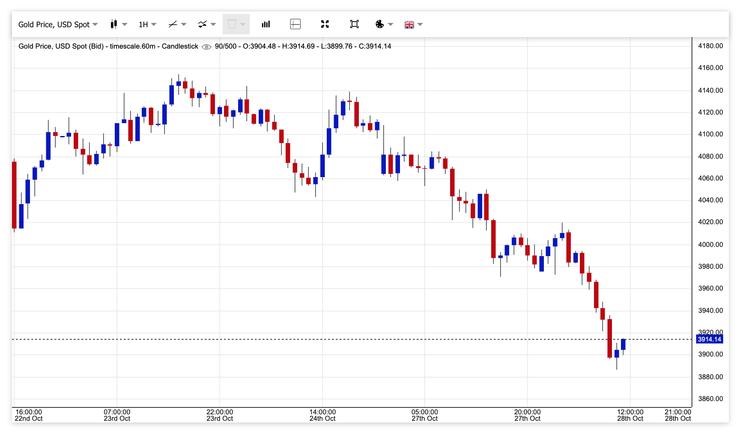Click the 22:00:00 23rd Oct time label
Viewport: 740px width, 433px height.
pos(219,415)
